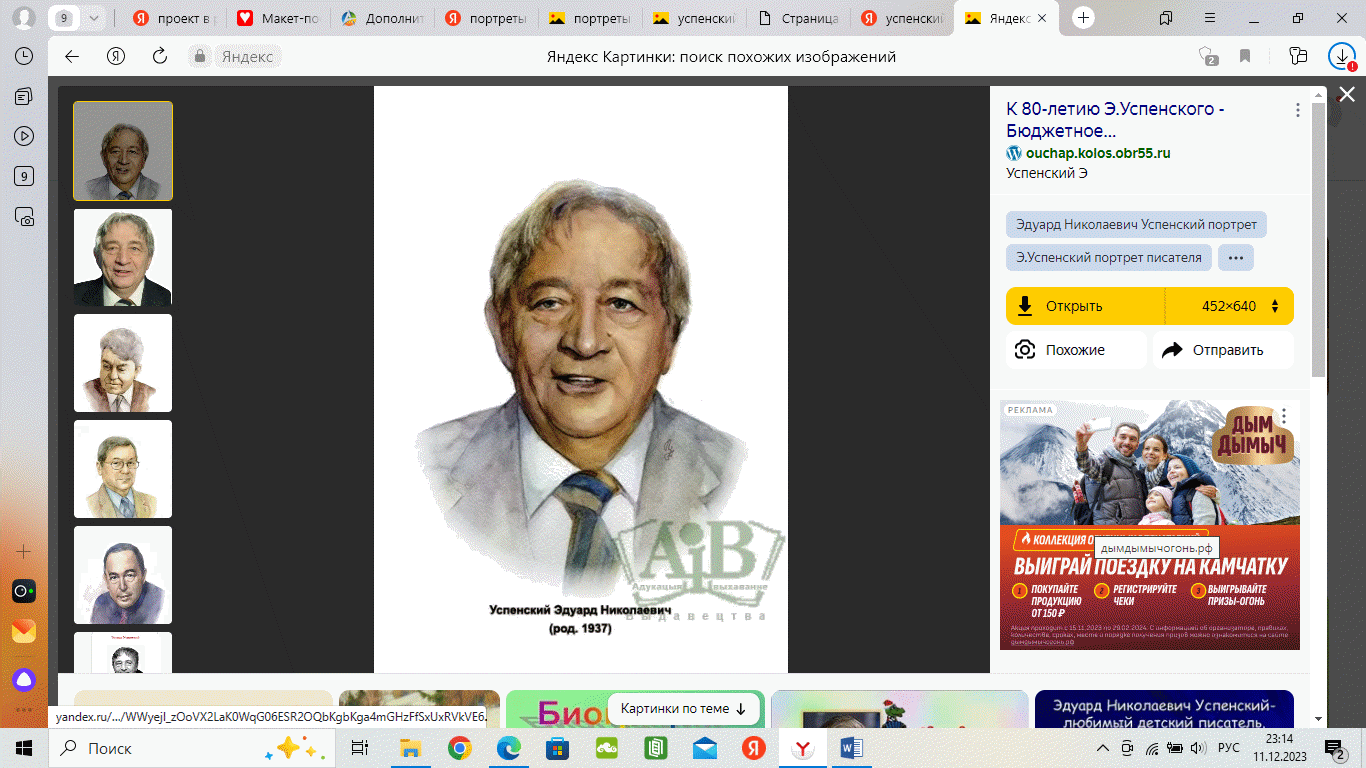This screenshot has height=768, width=1366.
Task: Reload the page with the refresh icon
Action: pos(159,56)
